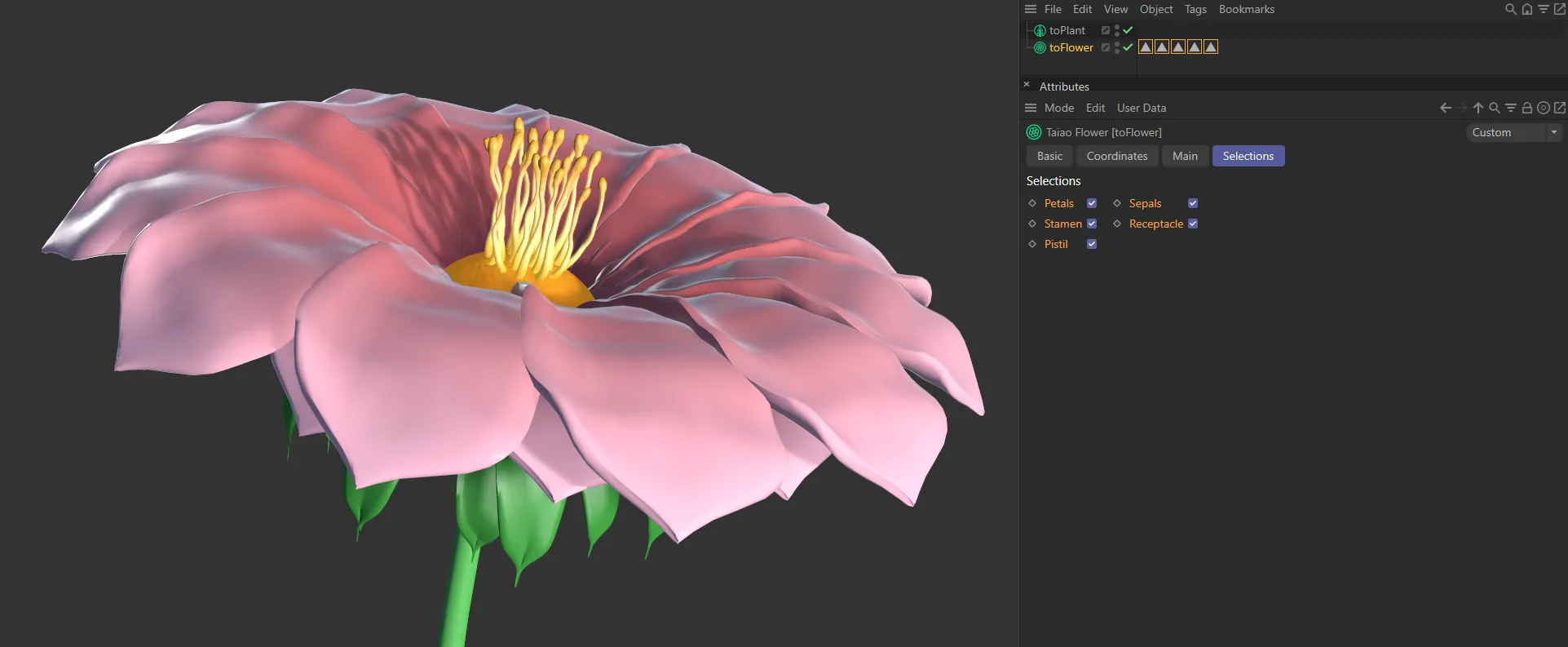1568x647 pixels.
Task: Click the Petals parameter label
Action: [1059, 203]
